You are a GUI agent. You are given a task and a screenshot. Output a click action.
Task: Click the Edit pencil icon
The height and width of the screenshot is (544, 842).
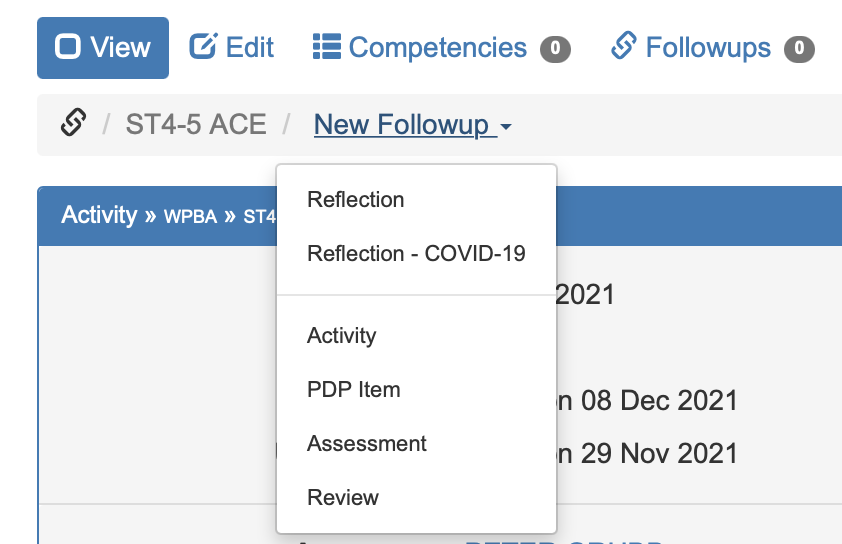(x=203, y=46)
